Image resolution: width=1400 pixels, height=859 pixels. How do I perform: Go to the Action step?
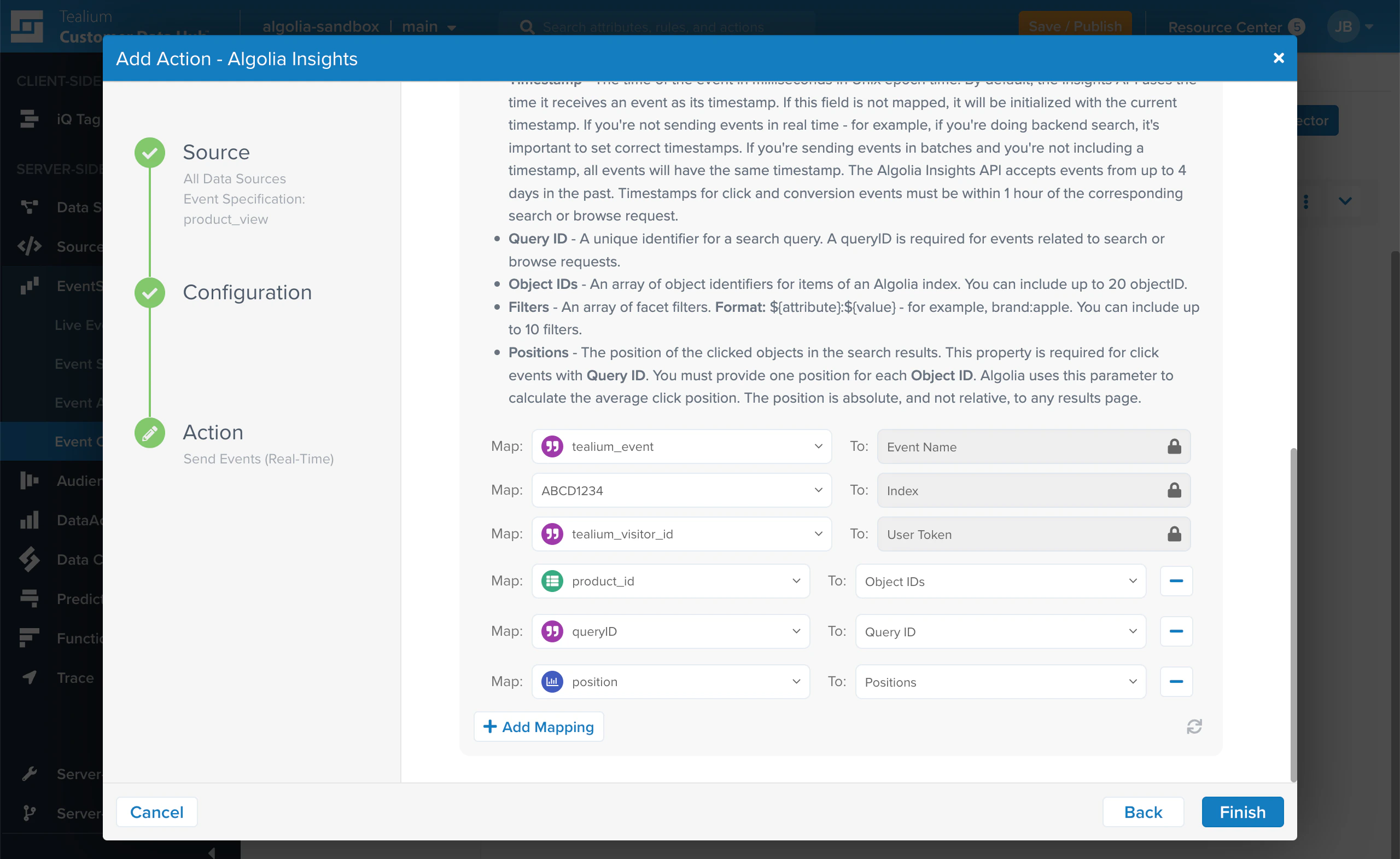213,433
